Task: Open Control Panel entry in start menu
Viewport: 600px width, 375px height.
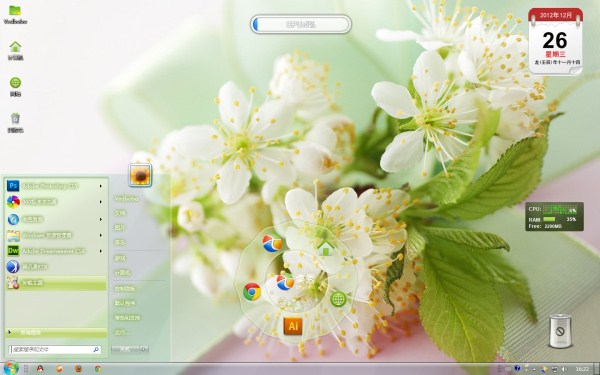Action: coord(125,289)
